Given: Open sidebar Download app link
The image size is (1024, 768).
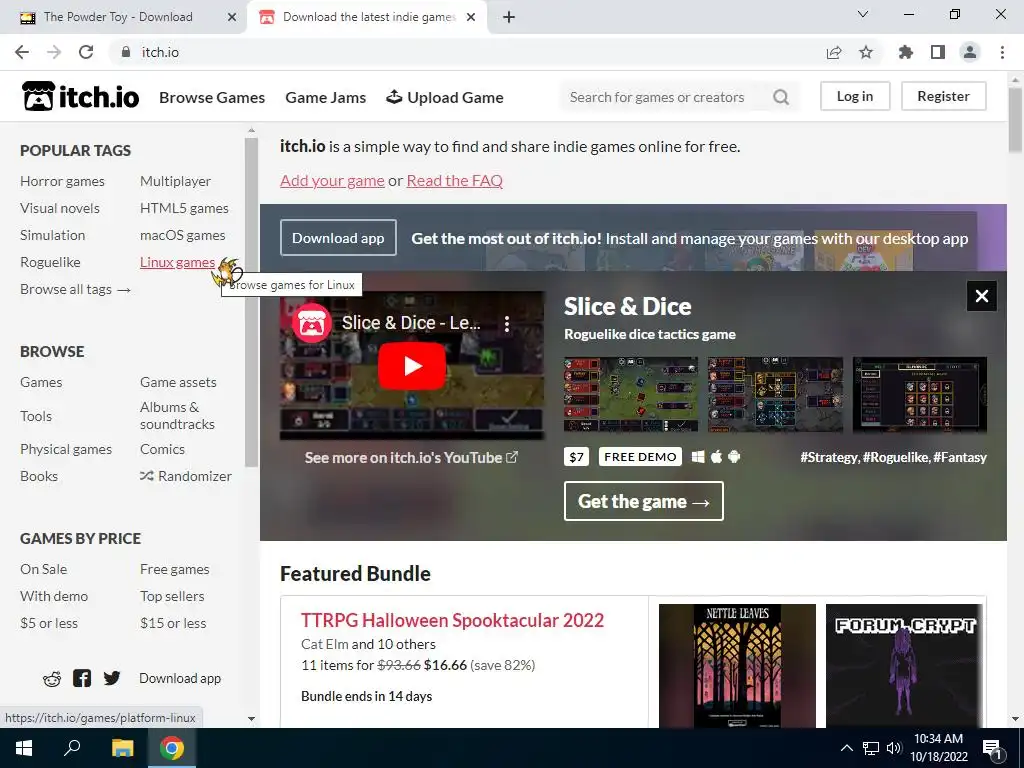Looking at the screenshot, I should pos(180,678).
